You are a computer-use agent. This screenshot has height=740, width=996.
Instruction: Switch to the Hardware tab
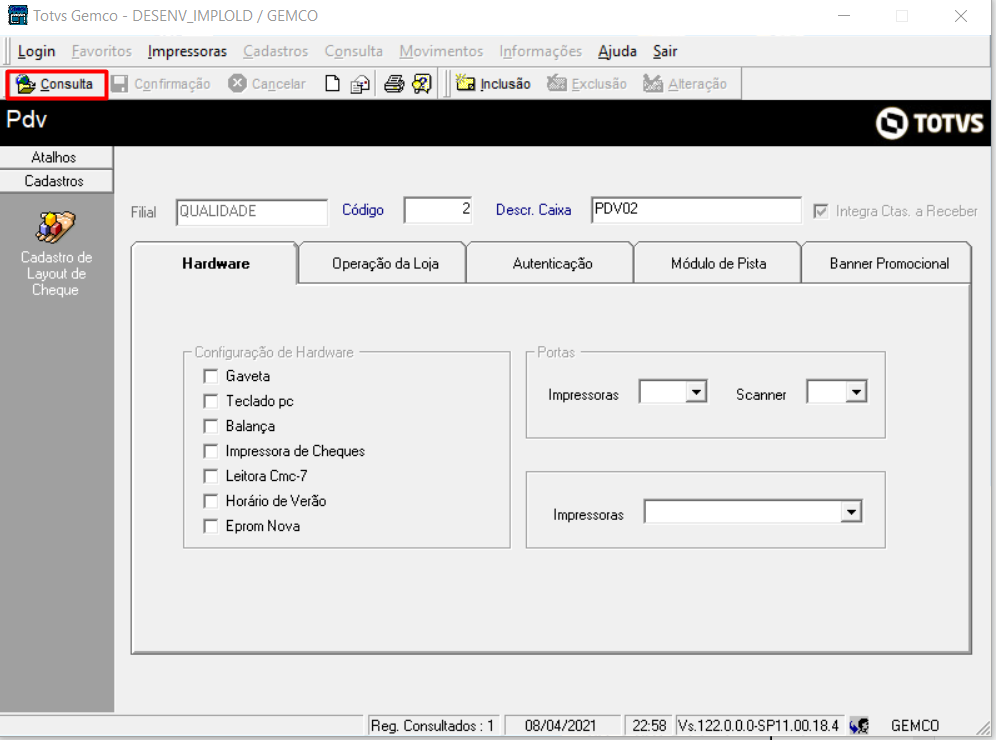click(215, 263)
